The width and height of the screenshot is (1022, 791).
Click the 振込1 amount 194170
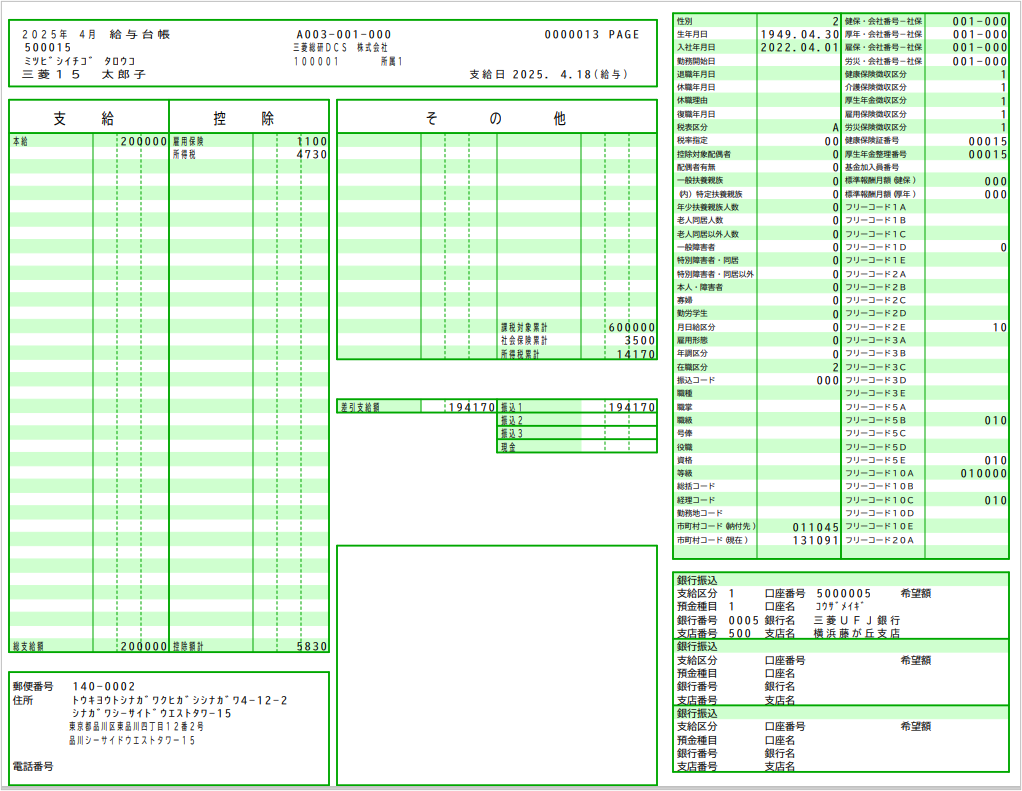tap(632, 407)
